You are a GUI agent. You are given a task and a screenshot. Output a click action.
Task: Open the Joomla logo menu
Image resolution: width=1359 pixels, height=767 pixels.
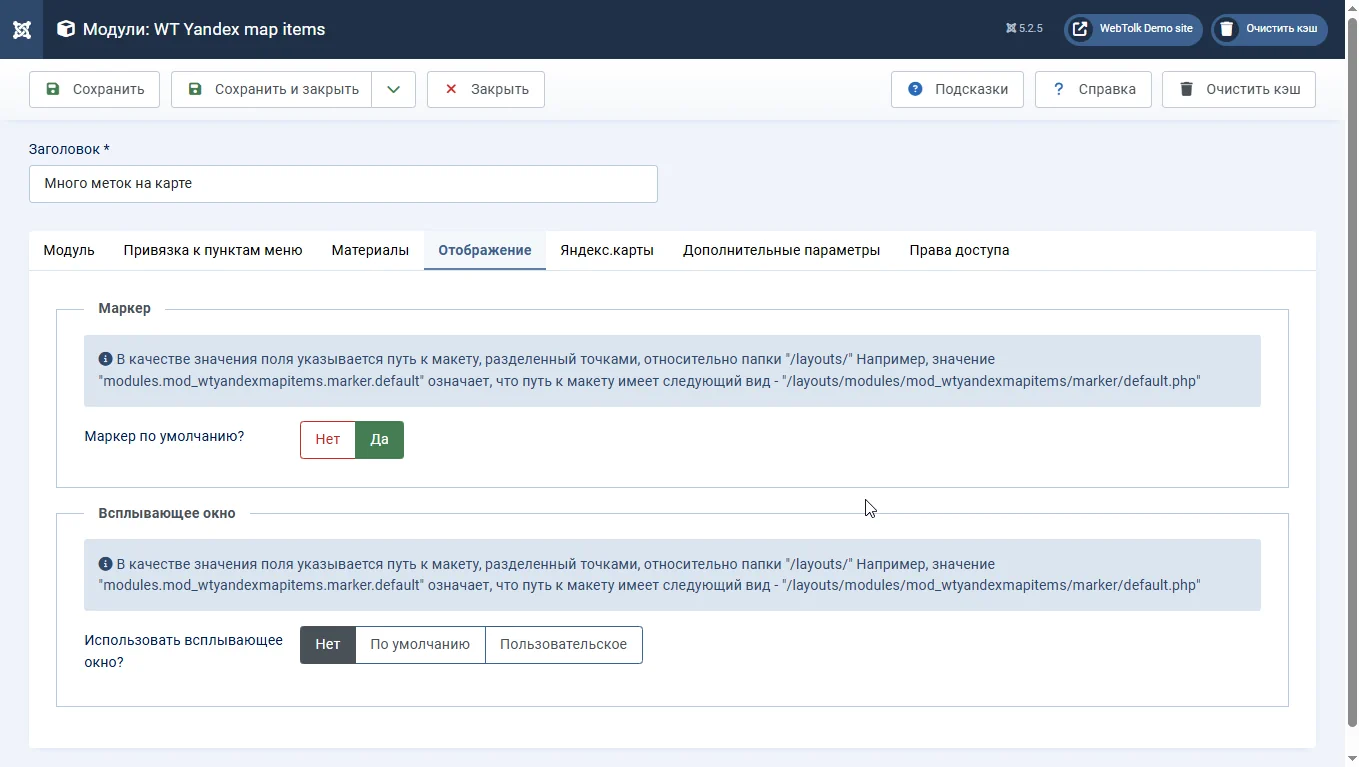coord(21,29)
